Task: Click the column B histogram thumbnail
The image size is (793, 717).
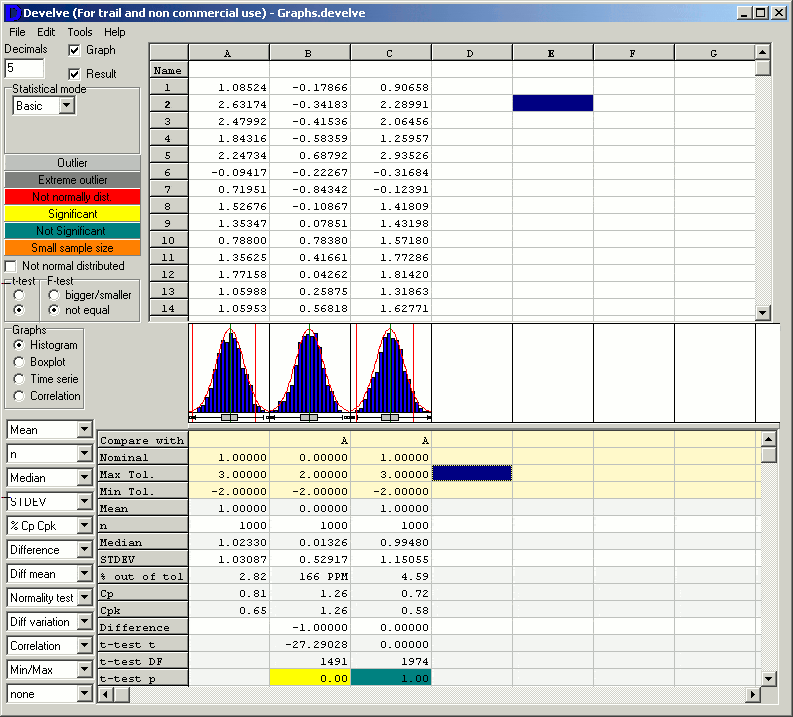Action: point(310,371)
